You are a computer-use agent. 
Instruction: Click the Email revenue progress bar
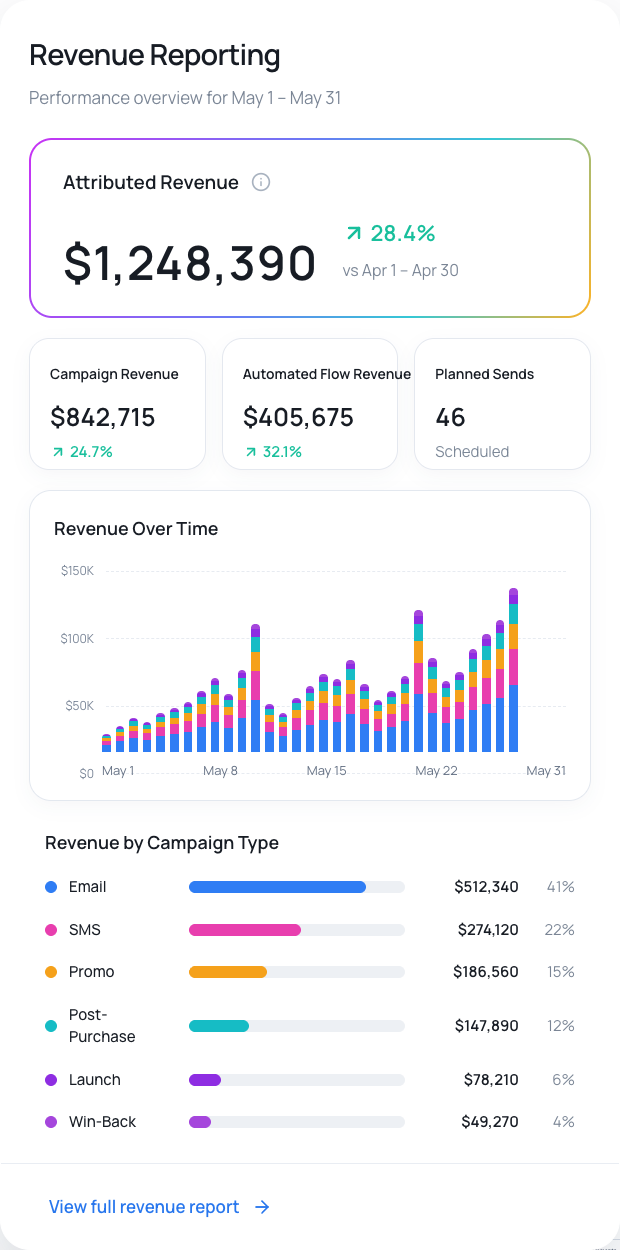[297, 887]
